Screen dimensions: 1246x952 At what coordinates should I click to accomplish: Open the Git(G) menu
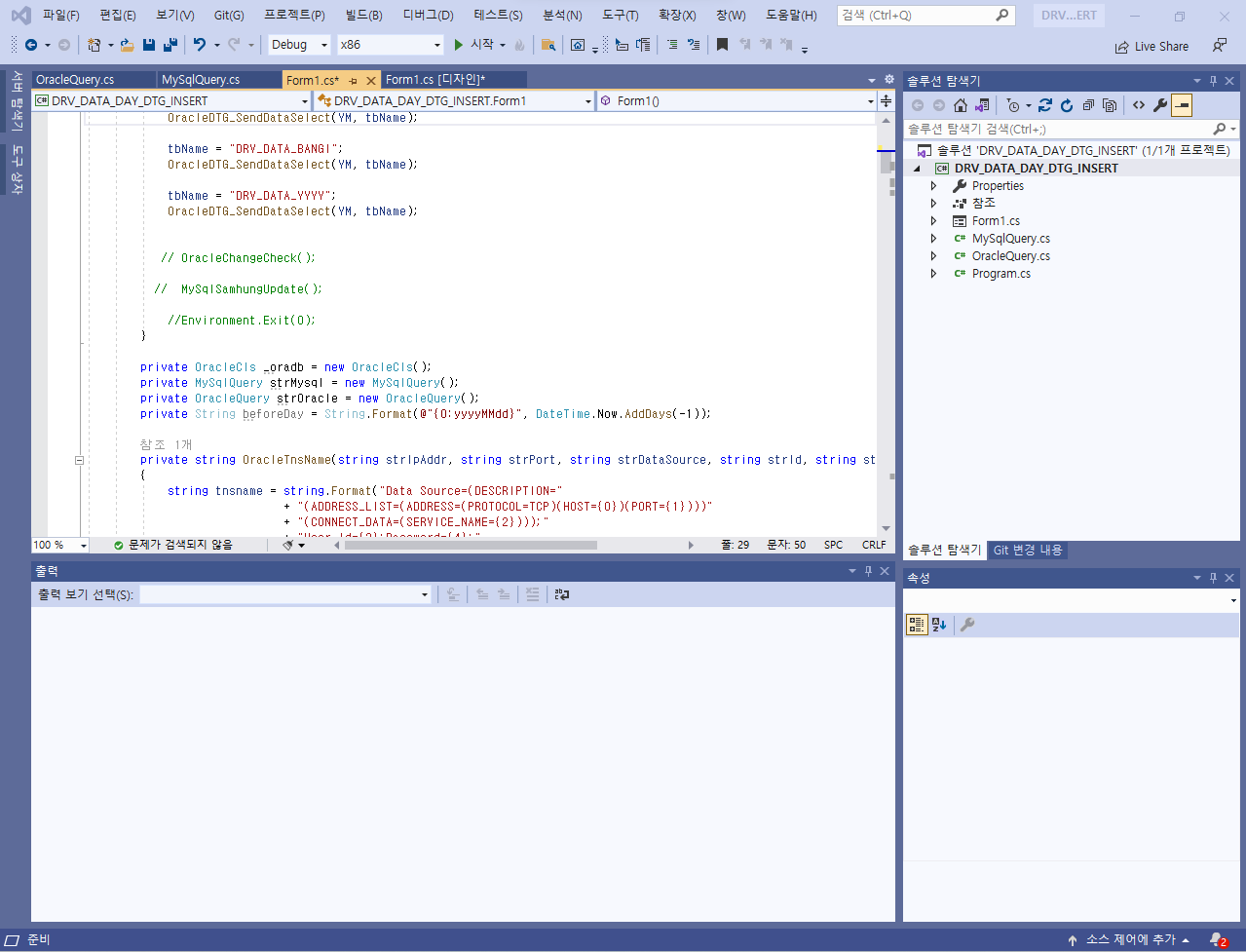[x=229, y=15]
